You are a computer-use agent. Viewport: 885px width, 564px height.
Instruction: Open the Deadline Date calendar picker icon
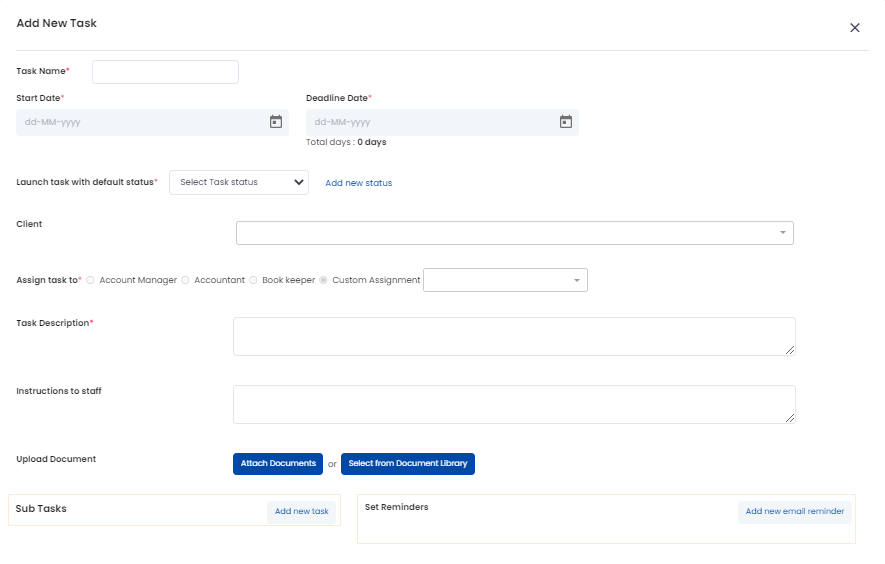coord(566,122)
